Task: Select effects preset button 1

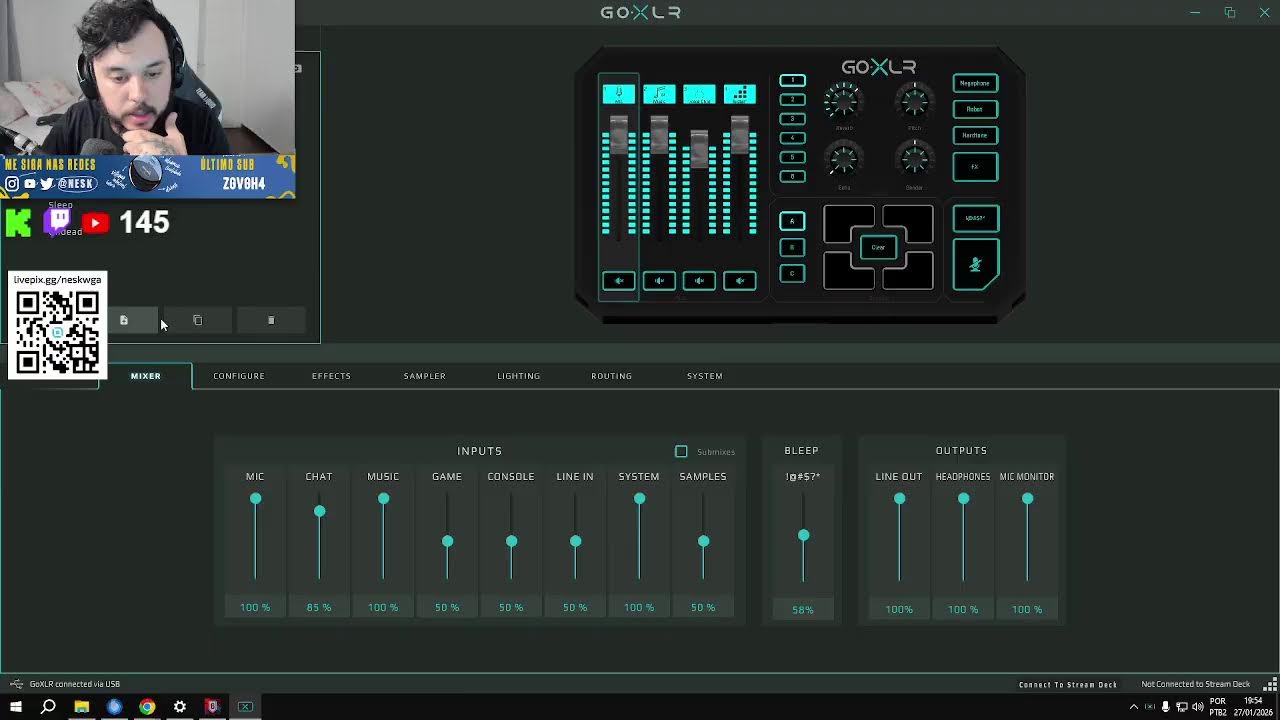Action: 792,80
